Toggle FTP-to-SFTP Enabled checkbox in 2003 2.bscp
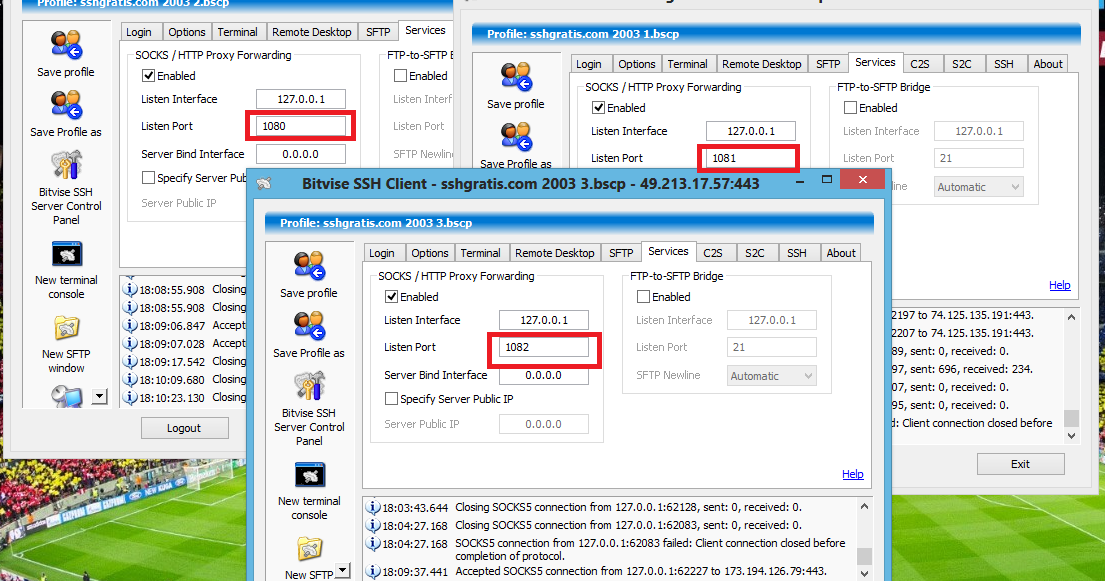The image size is (1105, 581). (x=401, y=75)
